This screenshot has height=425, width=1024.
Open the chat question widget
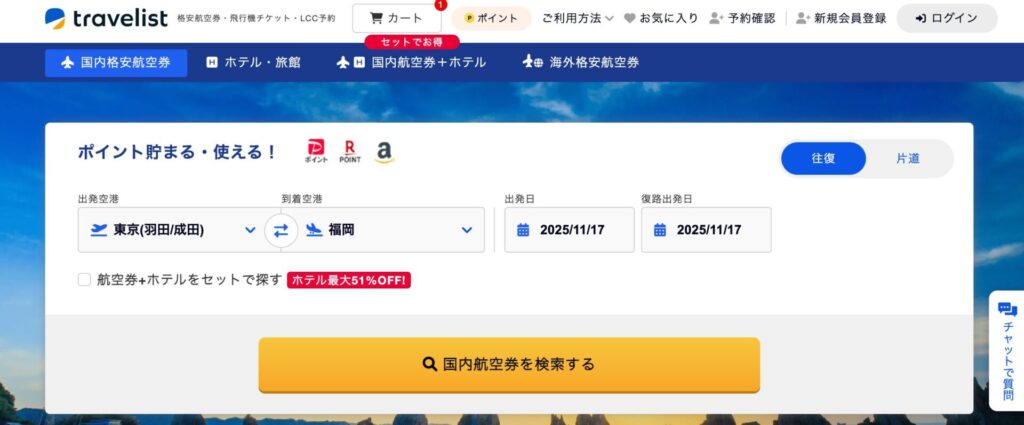coord(1007,351)
